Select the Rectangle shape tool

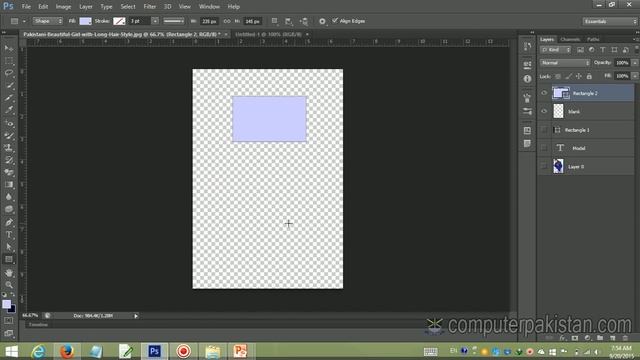[9, 259]
